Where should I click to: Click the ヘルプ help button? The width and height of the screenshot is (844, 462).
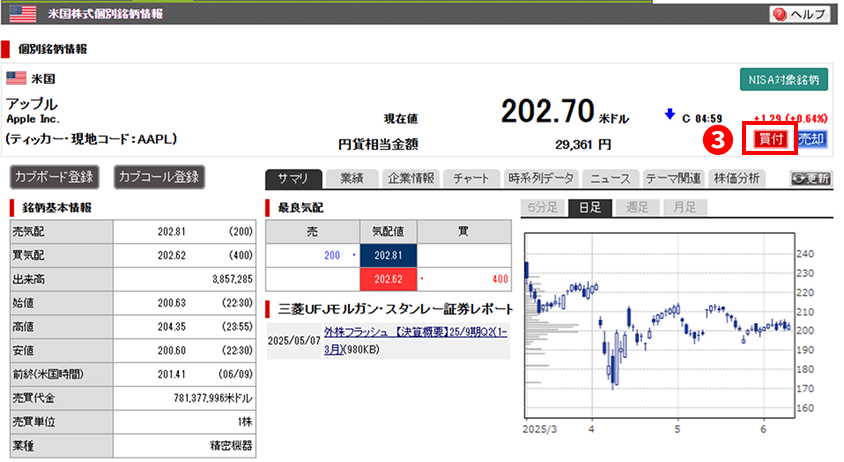(x=801, y=14)
